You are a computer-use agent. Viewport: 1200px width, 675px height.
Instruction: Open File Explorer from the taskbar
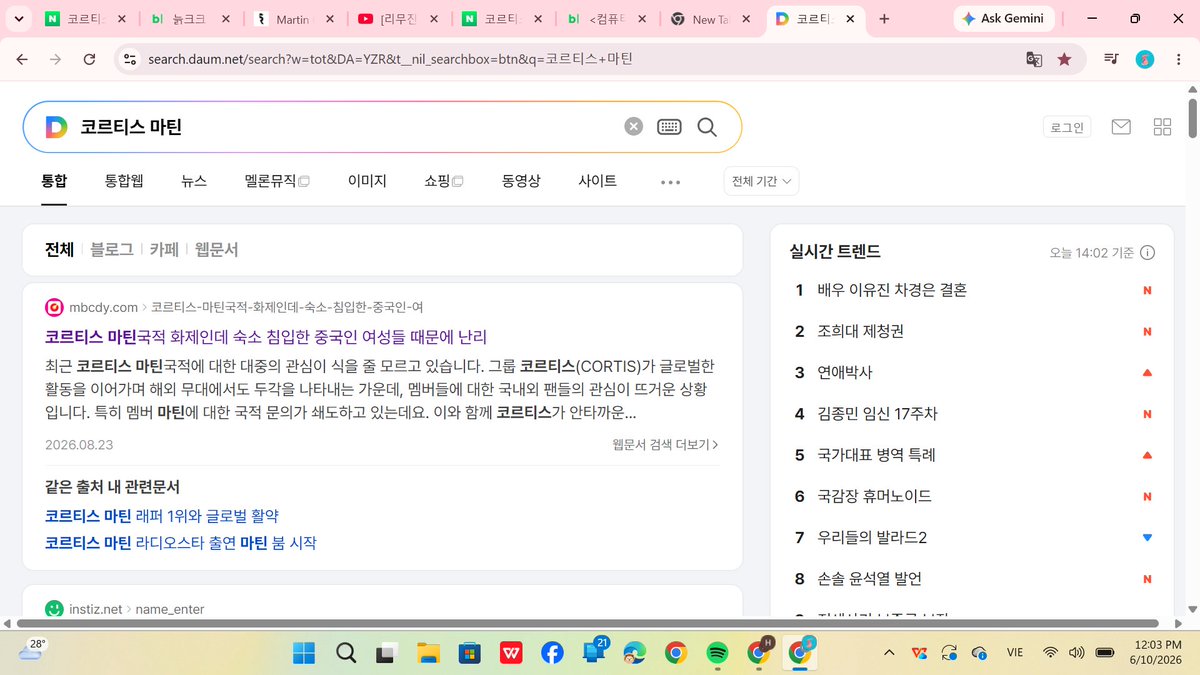tap(428, 653)
